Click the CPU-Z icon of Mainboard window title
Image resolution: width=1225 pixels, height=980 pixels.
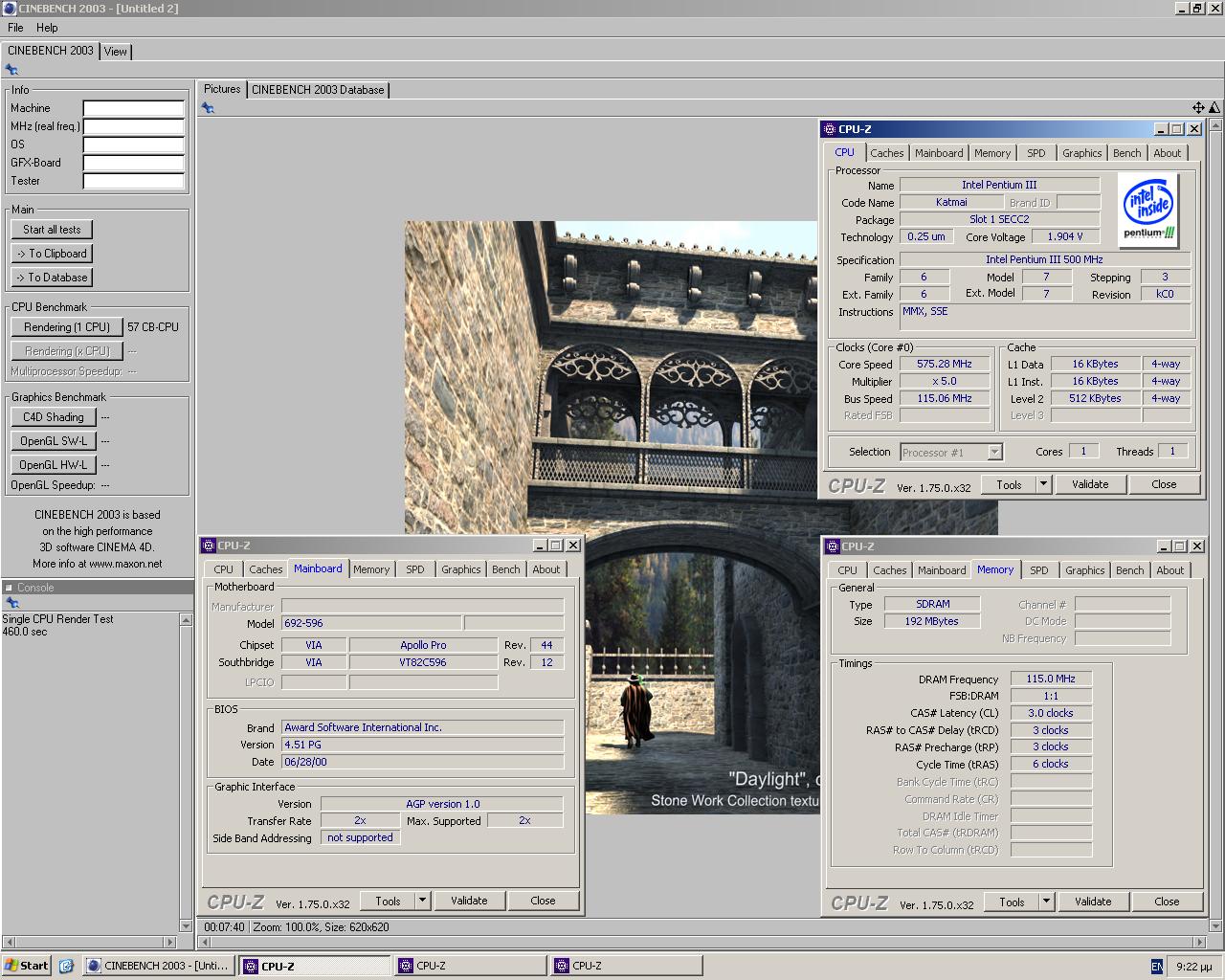point(209,546)
